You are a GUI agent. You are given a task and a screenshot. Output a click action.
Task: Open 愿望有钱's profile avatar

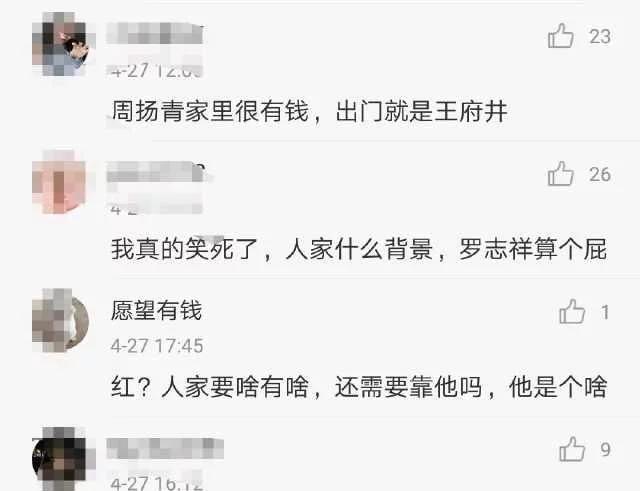click(x=60, y=320)
